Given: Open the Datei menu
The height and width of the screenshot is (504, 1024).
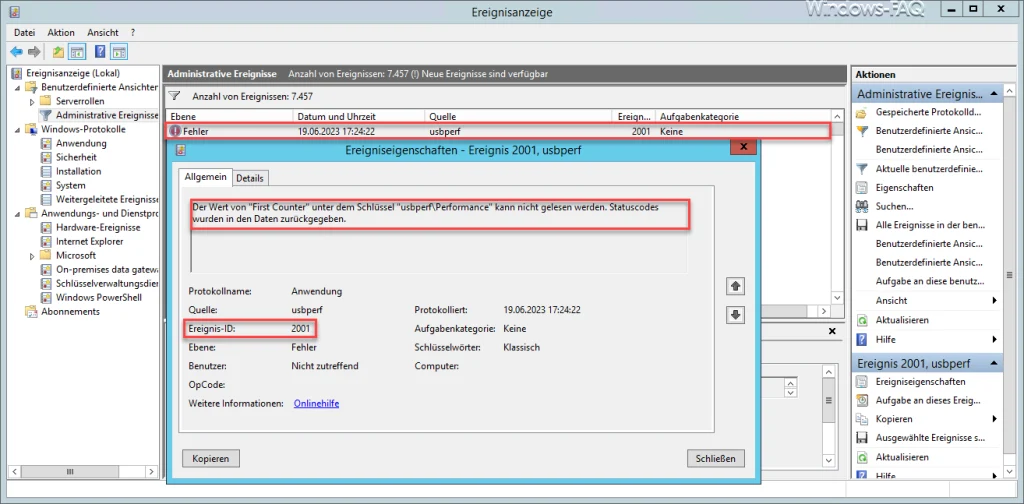Looking at the screenshot, I should click(x=24, y=32).
